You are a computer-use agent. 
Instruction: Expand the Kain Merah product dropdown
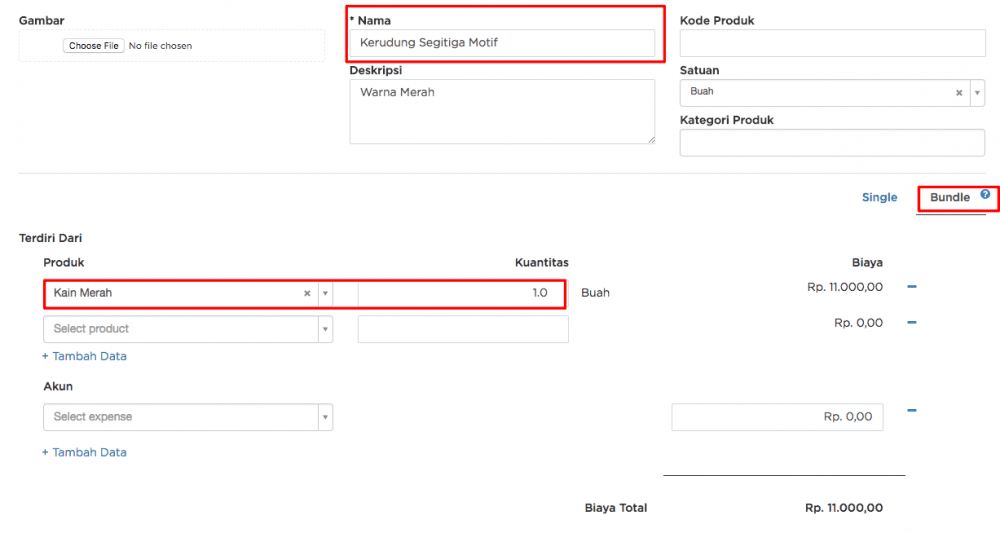[x=325, y=294]
